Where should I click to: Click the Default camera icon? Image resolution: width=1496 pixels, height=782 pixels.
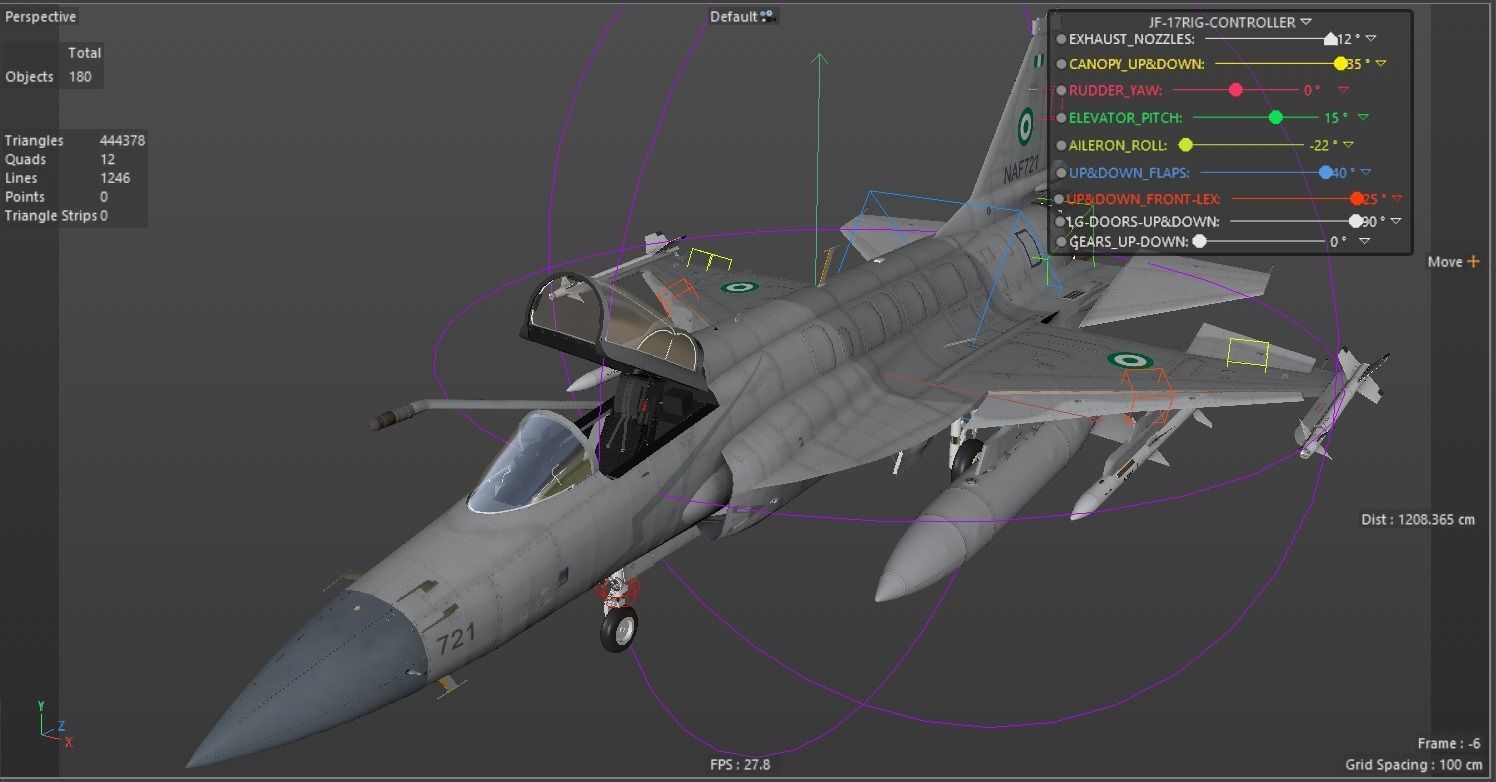pyautogui.click(x=768, y=16)
